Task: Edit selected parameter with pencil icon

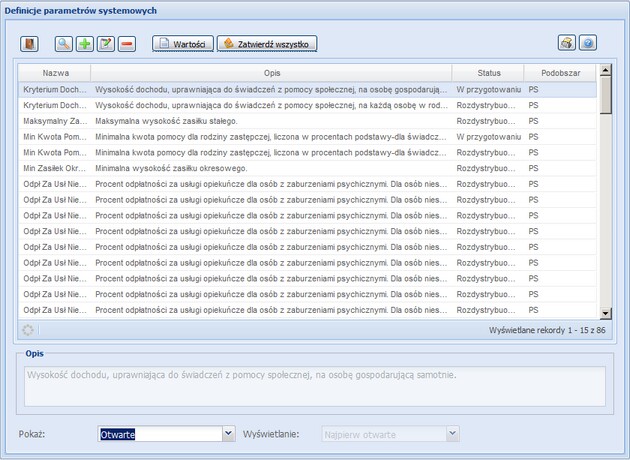Action: tap(106, 44)
